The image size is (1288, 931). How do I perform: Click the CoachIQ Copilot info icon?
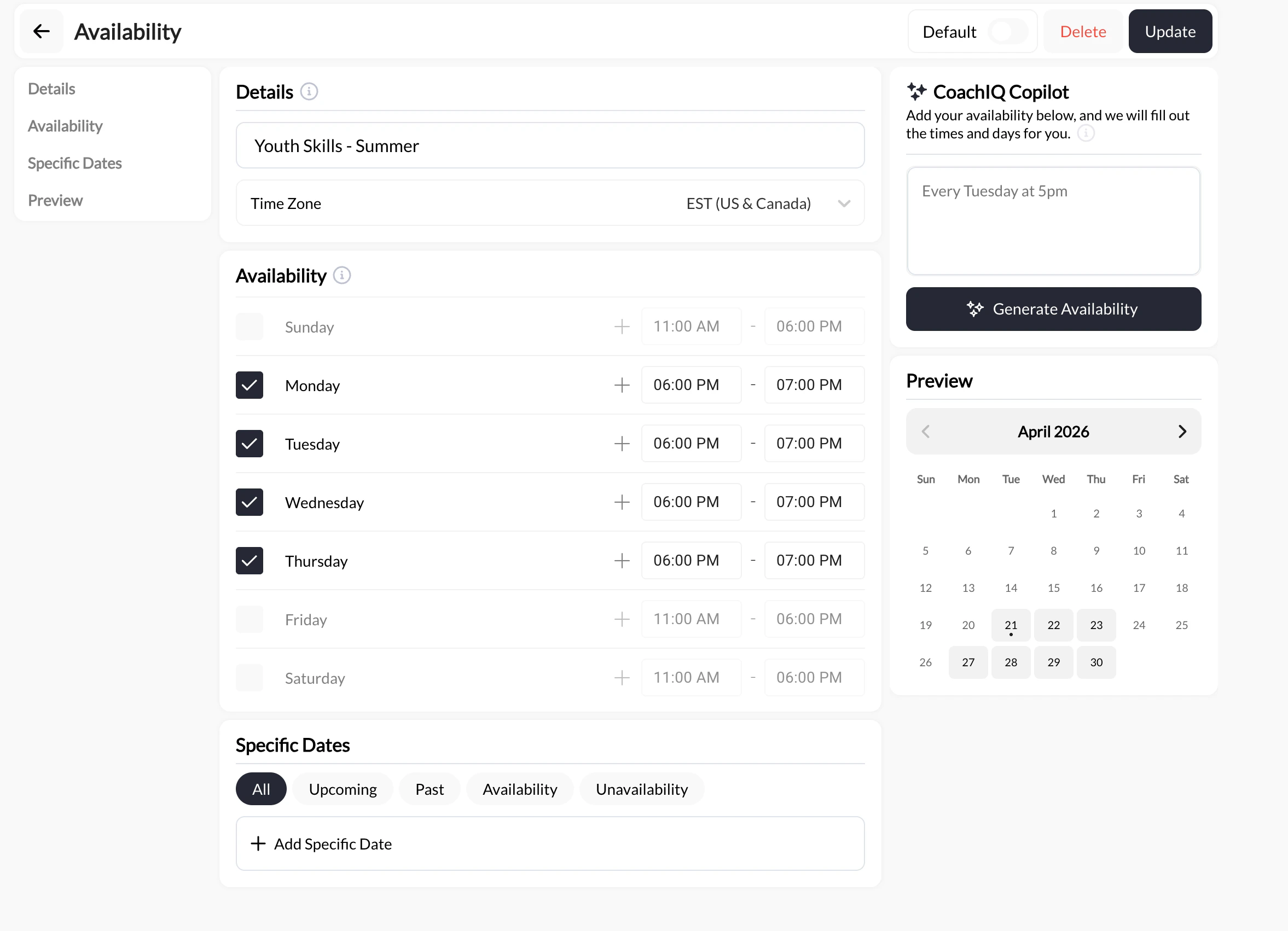click(x=1087, y=133)
